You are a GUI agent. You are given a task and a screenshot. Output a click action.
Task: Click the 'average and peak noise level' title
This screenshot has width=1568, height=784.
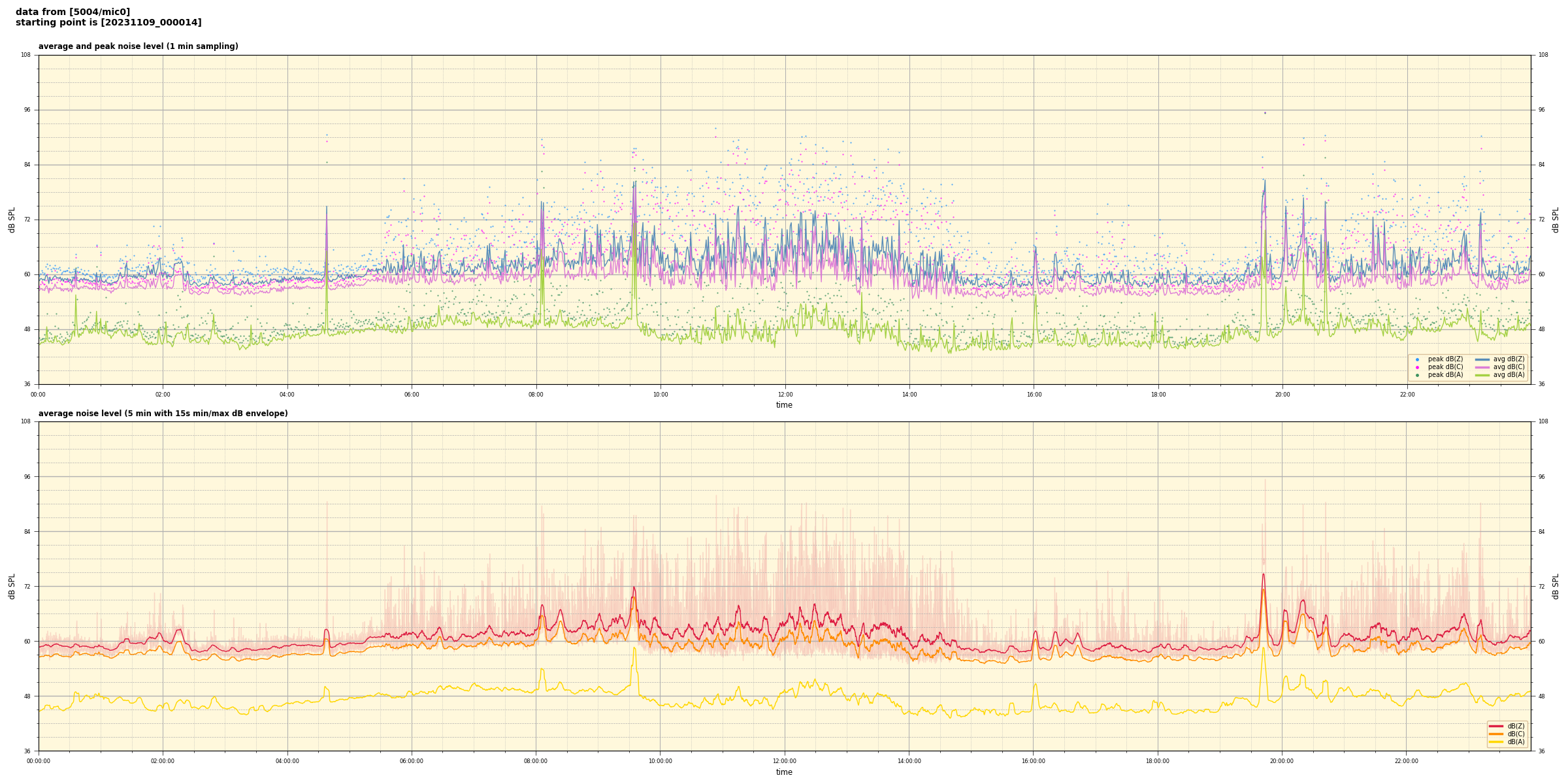click(138, 46)
